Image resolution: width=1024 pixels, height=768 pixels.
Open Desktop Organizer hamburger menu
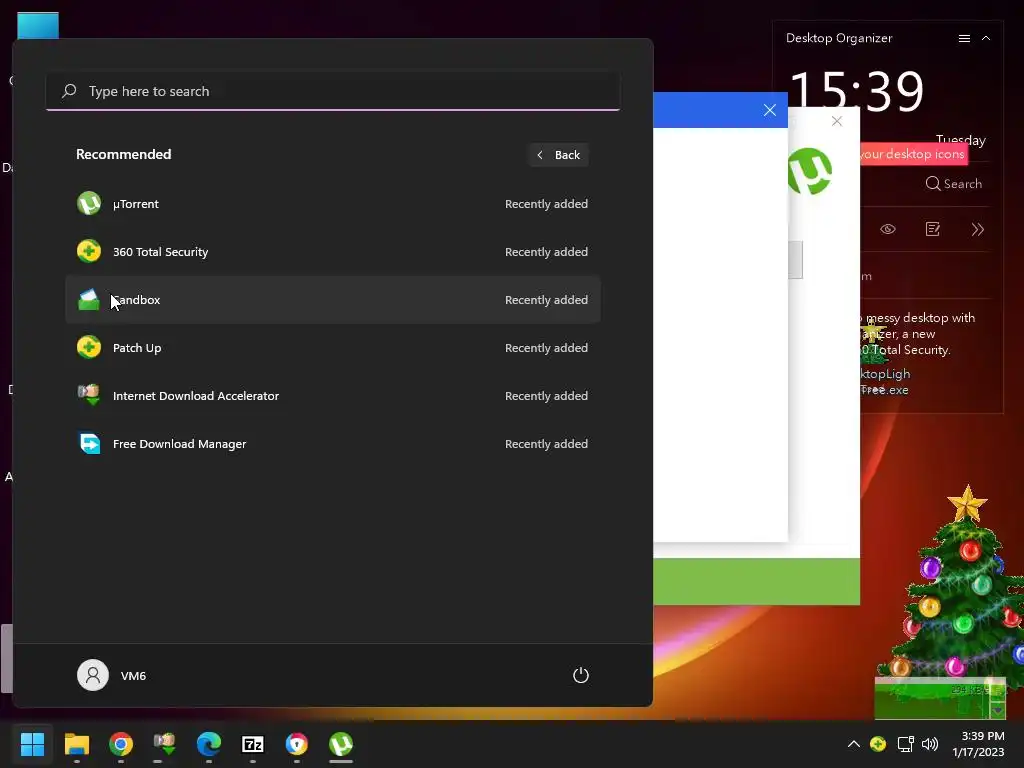pyautogui.click(x=964, y=39)
